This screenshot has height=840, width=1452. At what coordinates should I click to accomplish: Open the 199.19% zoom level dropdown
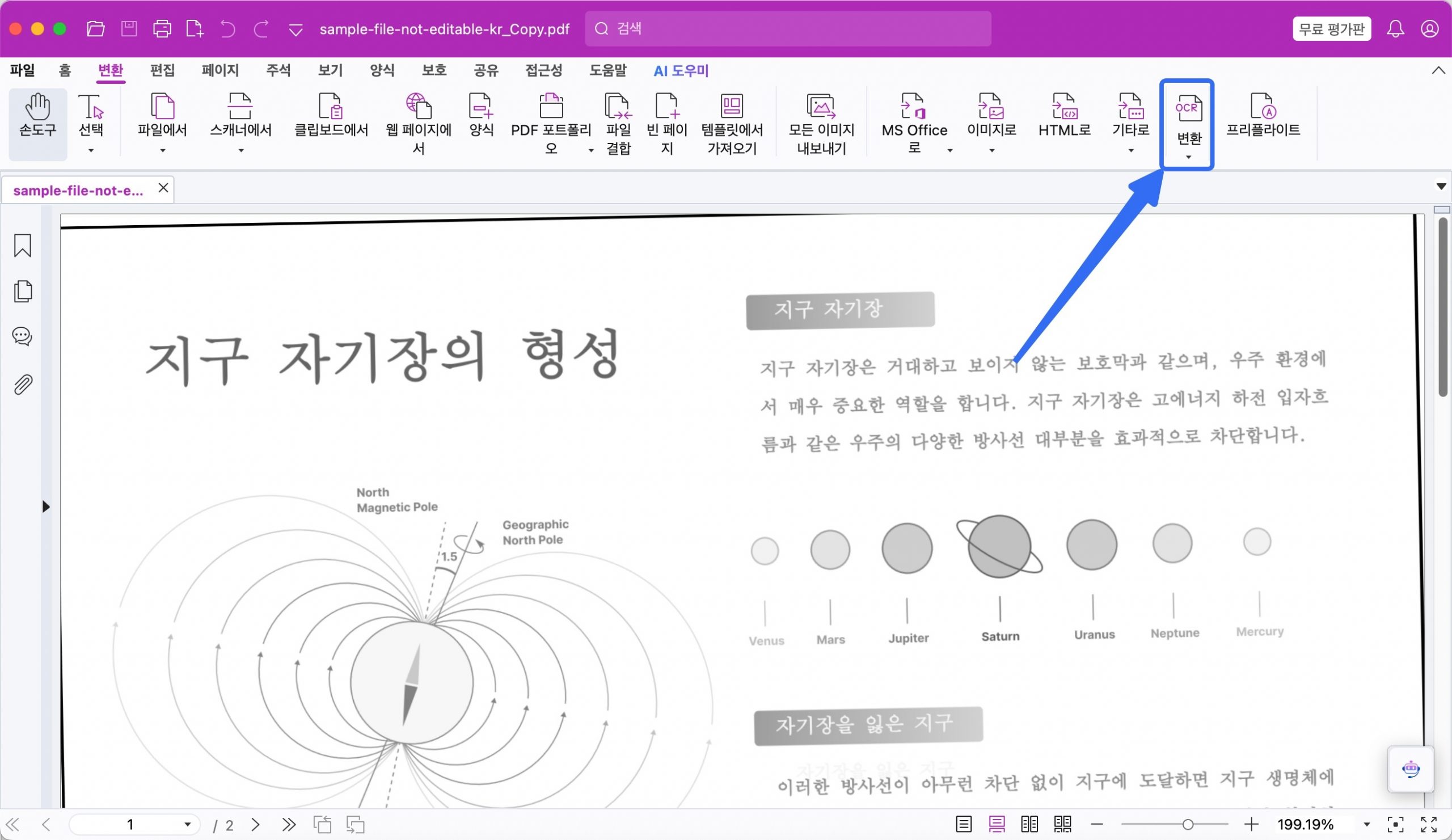click(x=1366, y=825)
